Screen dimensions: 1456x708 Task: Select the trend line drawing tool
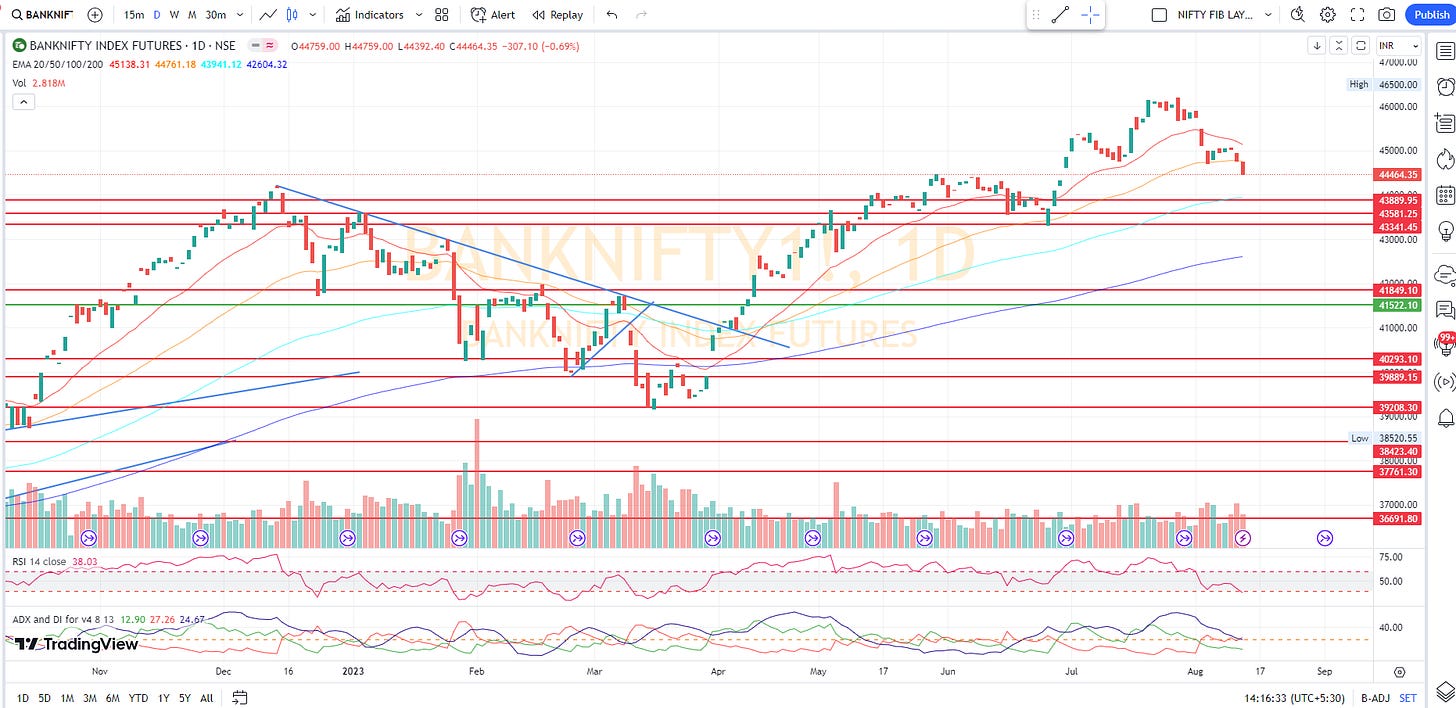(1061, 15)
